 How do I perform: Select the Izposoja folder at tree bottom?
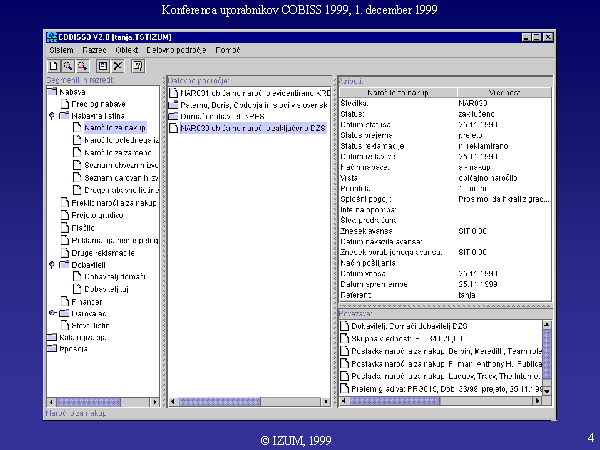click(x=51, y=350)
